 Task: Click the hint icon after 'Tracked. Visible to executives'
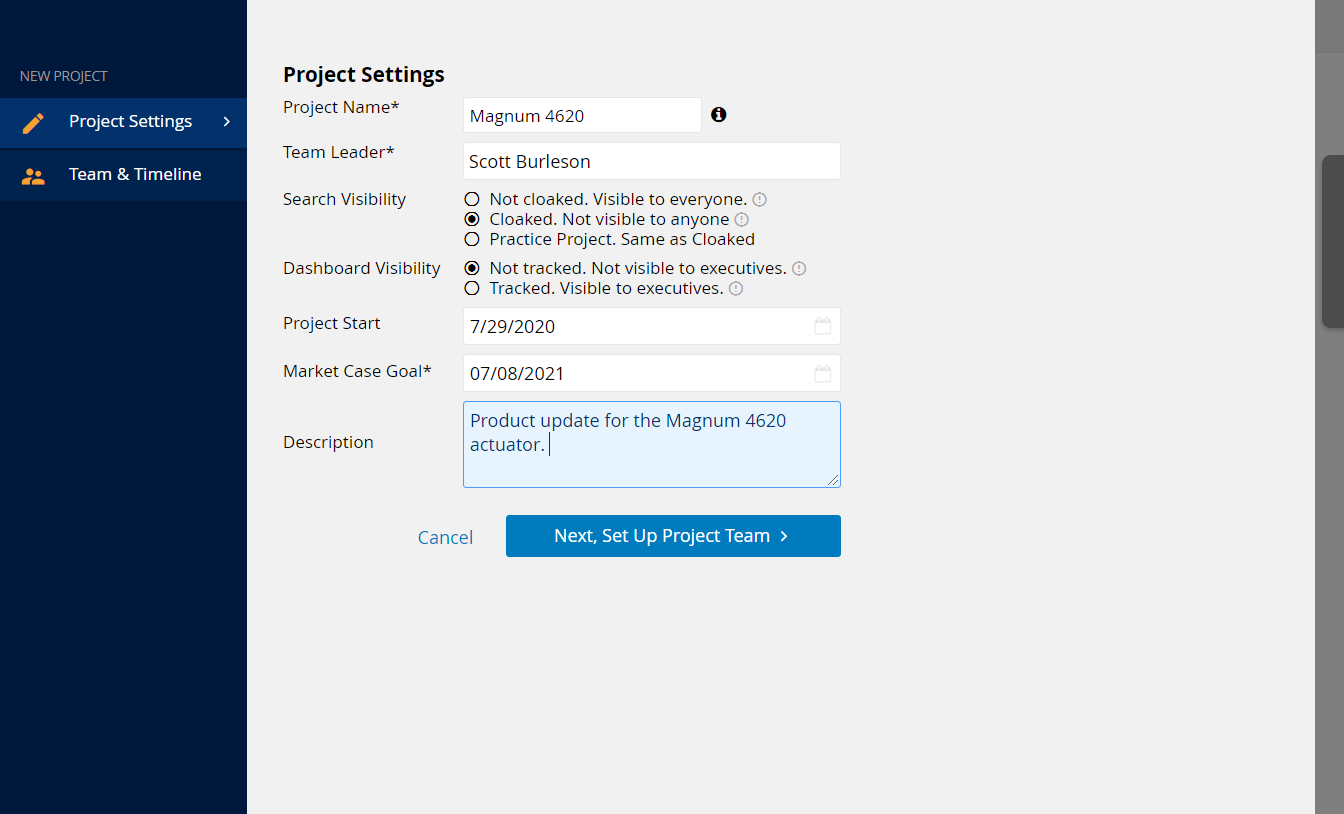pyautogui.click(x=735, y=289)
